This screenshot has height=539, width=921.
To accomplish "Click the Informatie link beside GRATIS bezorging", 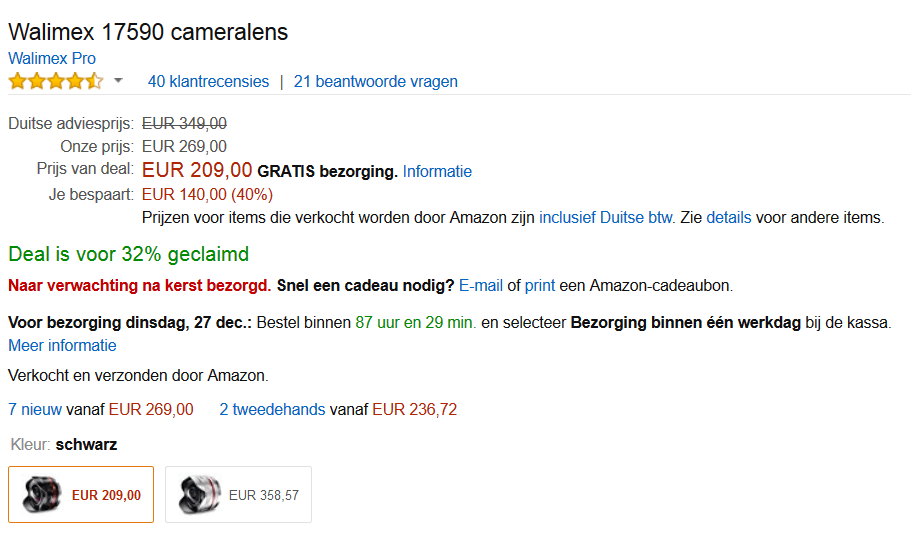I will [x=437, y=171].
